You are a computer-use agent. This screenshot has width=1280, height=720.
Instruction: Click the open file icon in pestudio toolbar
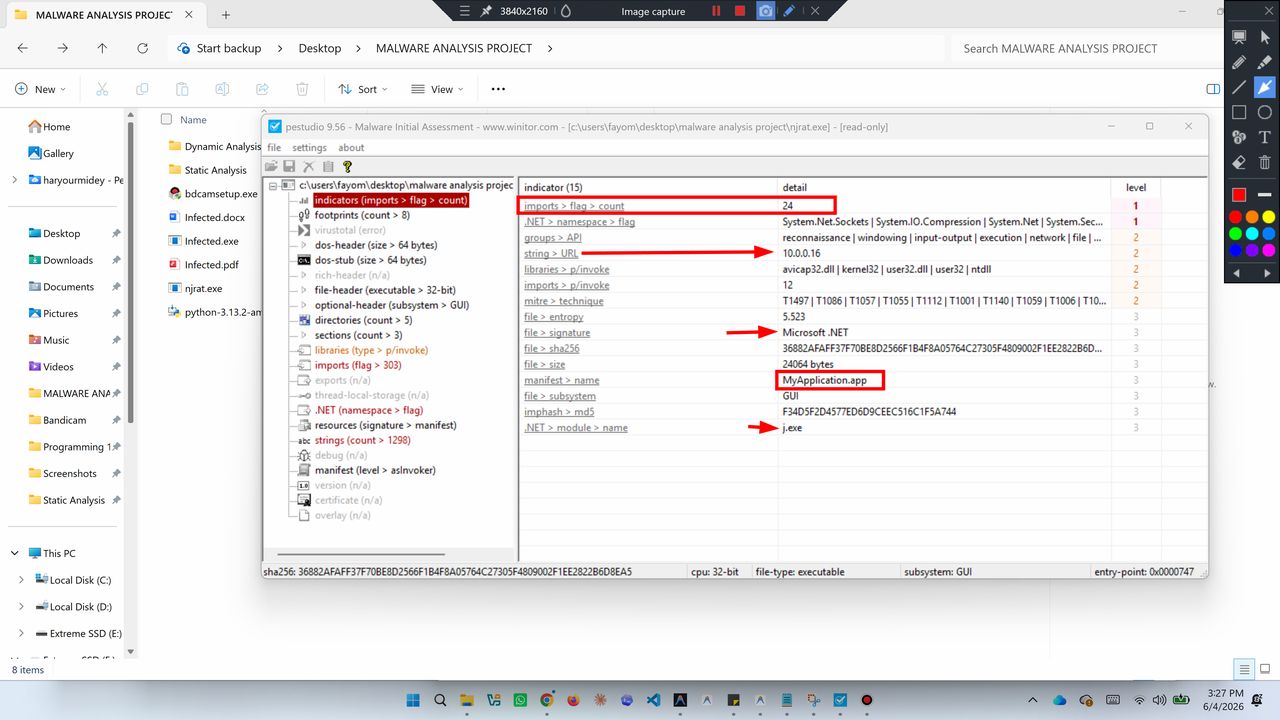[x=271, y=166]
